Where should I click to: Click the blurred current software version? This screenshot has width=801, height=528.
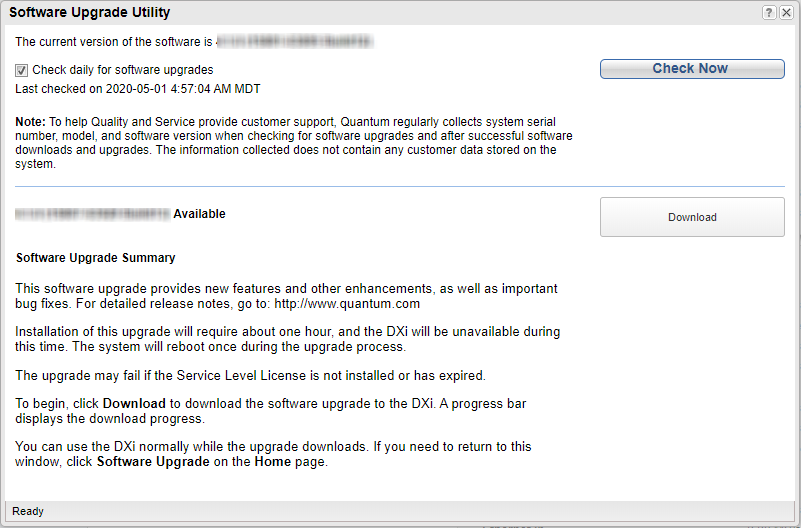(295, 42)
